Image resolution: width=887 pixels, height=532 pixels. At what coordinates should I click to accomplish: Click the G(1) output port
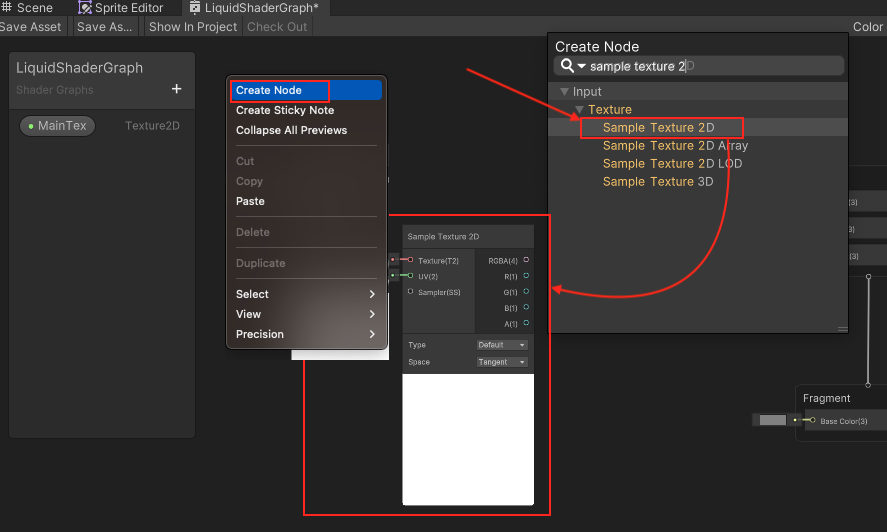tap(526, 292)
